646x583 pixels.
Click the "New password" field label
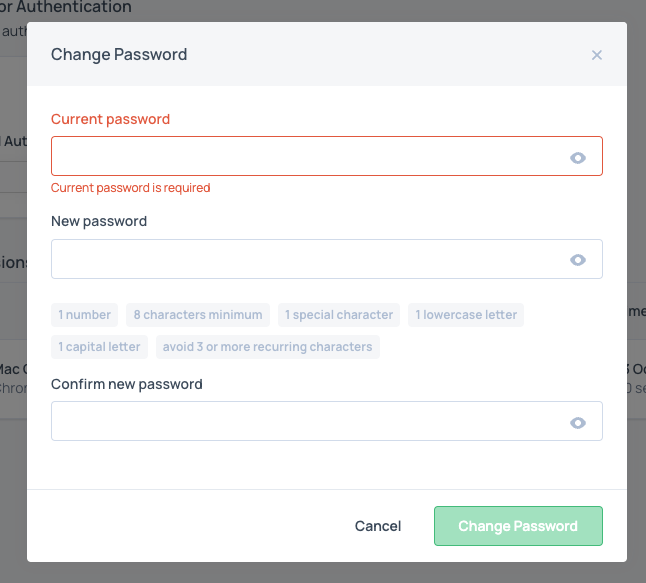click(99, 221)
